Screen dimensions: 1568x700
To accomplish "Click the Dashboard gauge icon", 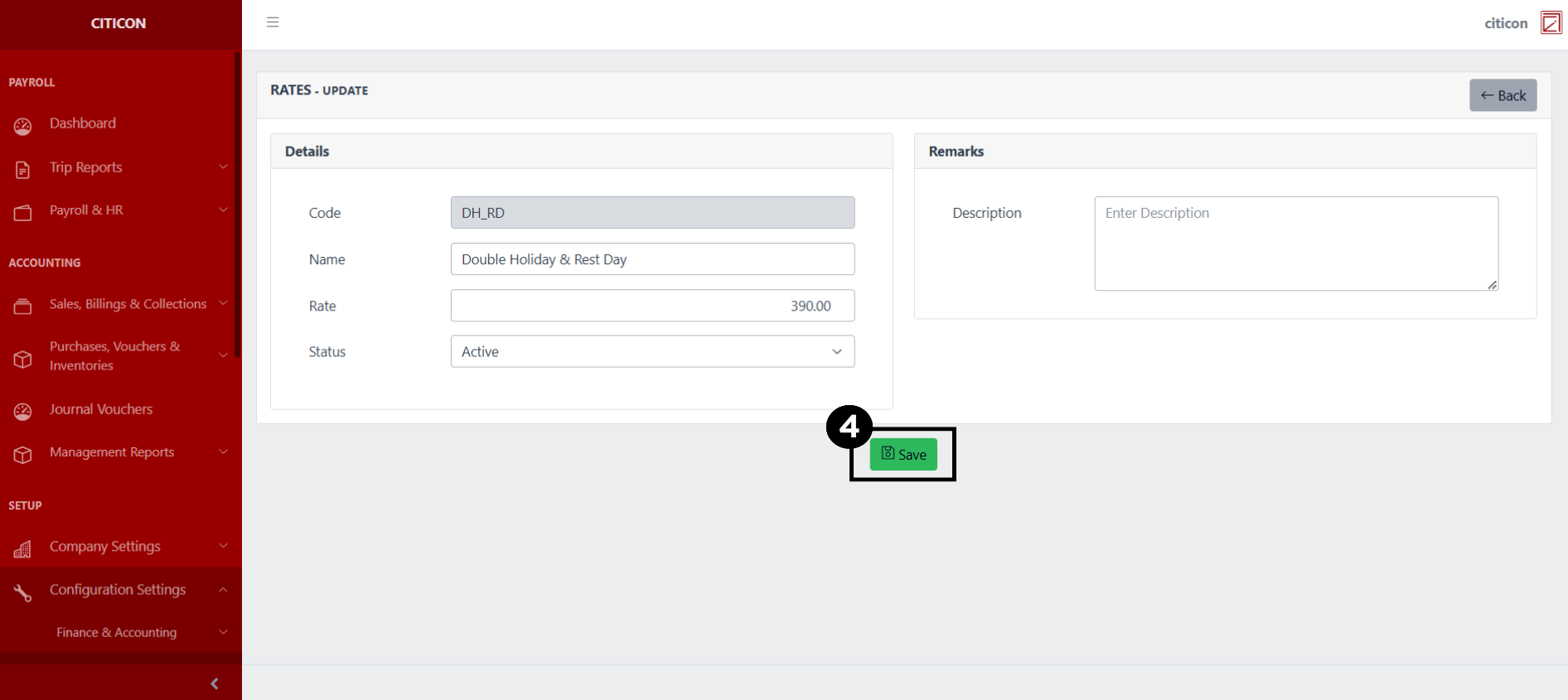I will tap(22, 126).
